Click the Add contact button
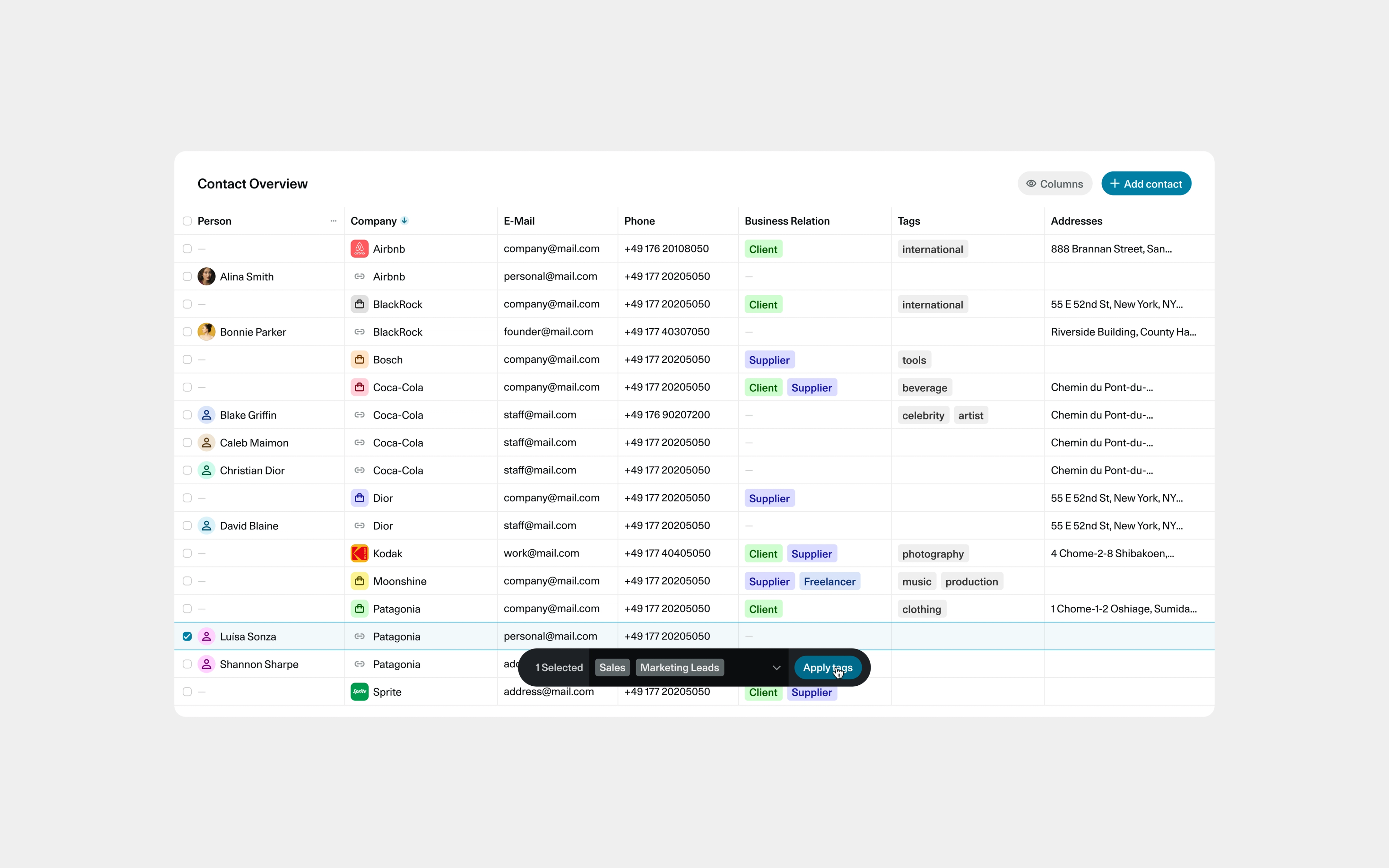The height and width of the screenshot is (868, 1389). pos(1146,184)
